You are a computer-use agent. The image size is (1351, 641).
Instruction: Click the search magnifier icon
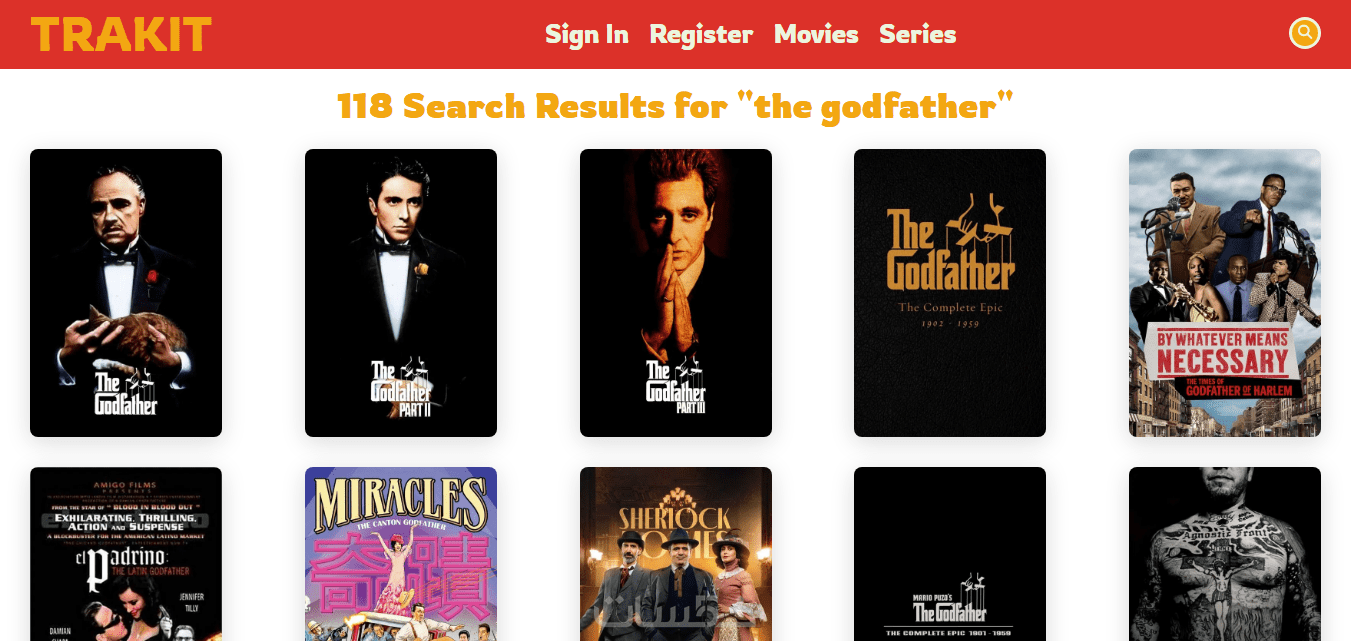pos(1304,33)
